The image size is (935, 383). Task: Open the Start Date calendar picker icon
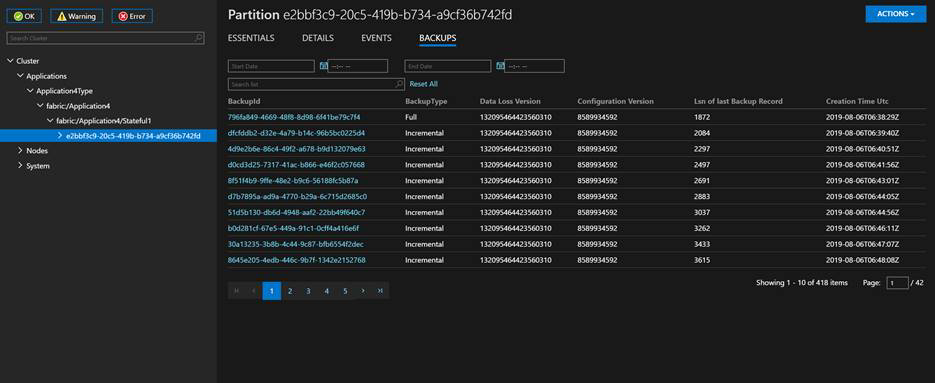pyautogui.click(x=324, y=66)
